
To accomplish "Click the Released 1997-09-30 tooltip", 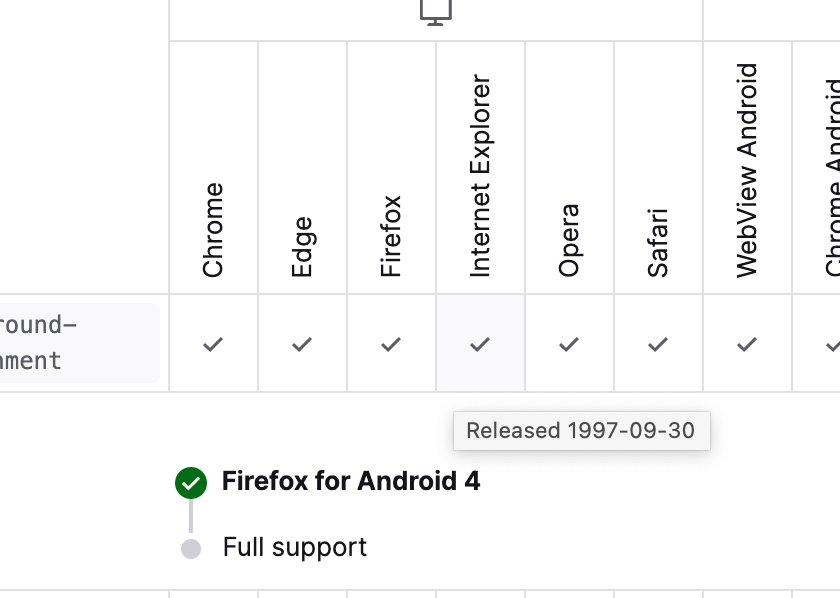I will coord(582,431).
